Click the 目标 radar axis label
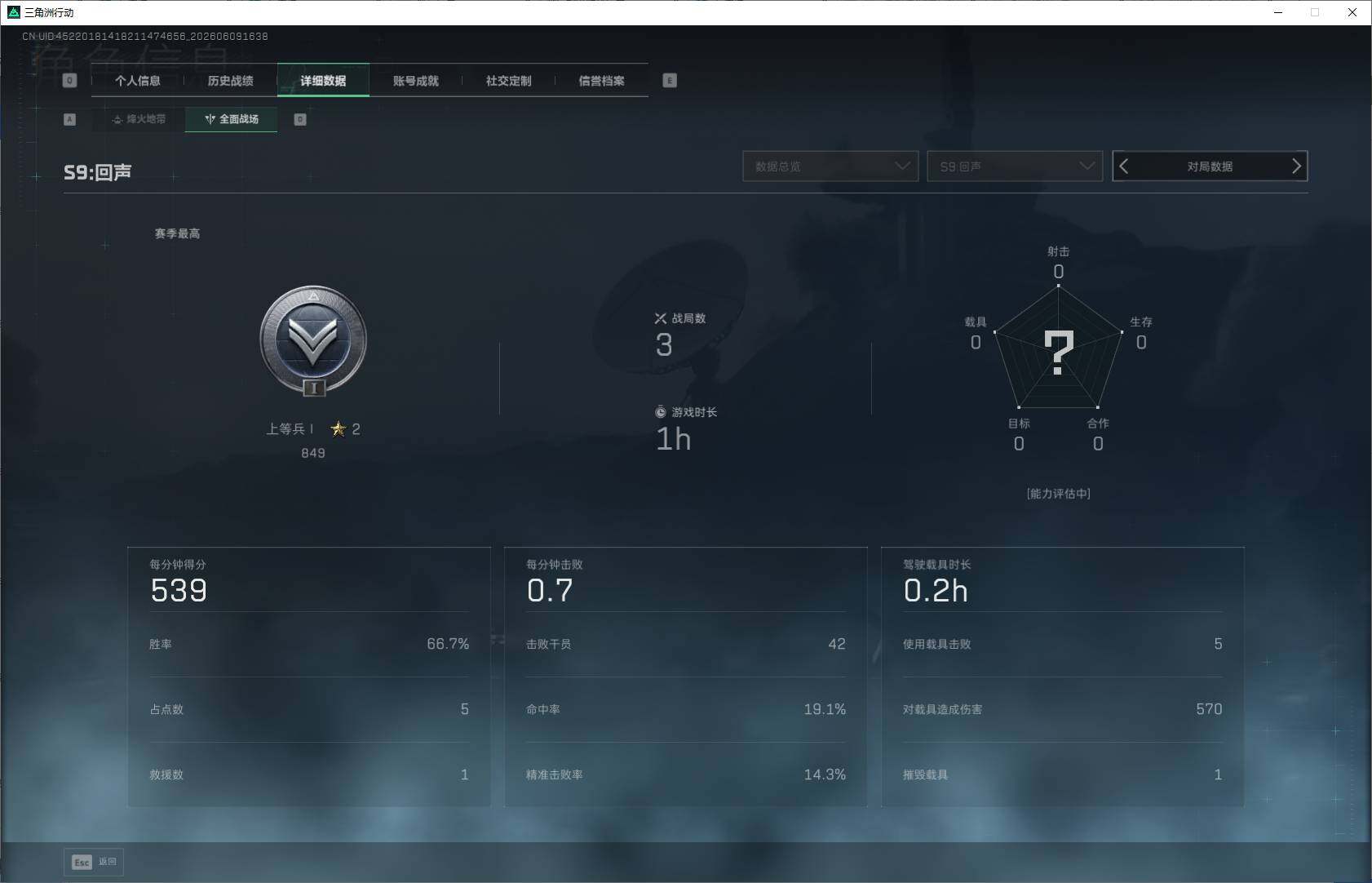This screenshot has height=883, width=1372. pyautogui.click(x=1019, y=423)
